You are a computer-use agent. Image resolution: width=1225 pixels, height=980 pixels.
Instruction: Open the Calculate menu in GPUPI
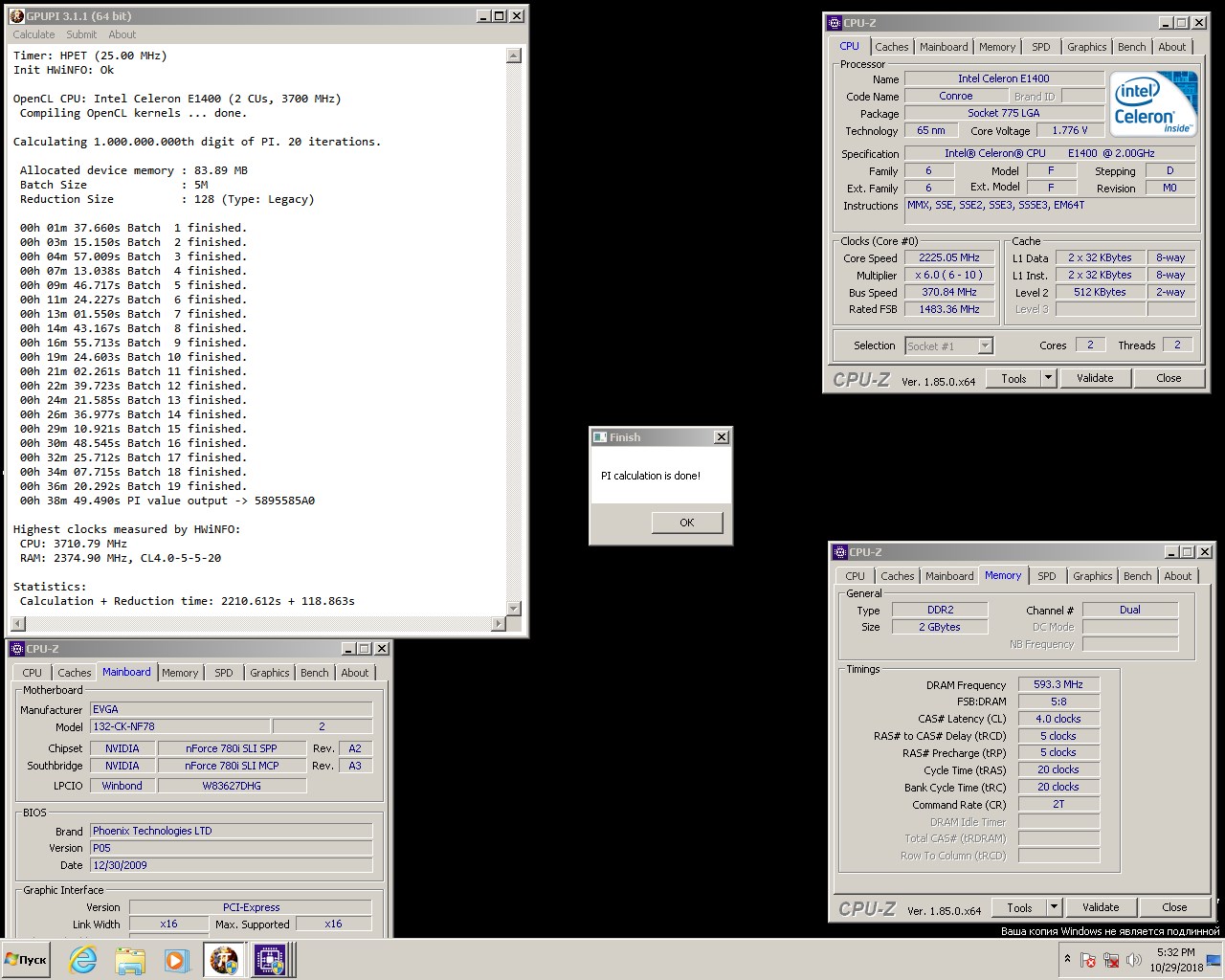click(33, 34)
